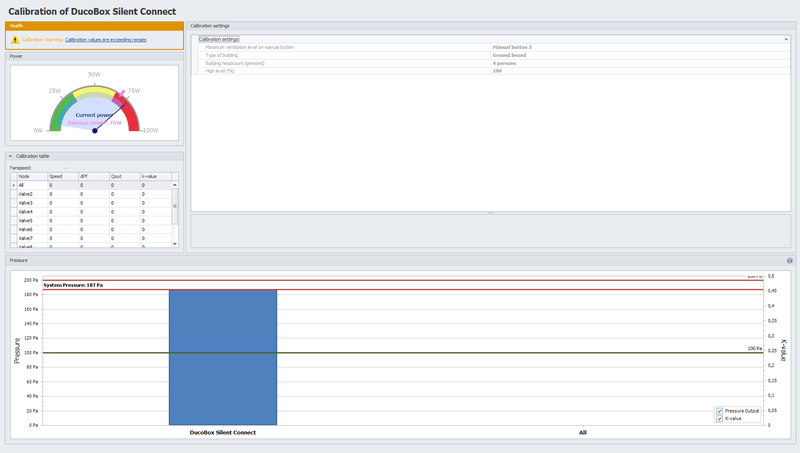Select the 'Valve2' row
This screenshot has height=453, width=800.
[x=91, y=194]
